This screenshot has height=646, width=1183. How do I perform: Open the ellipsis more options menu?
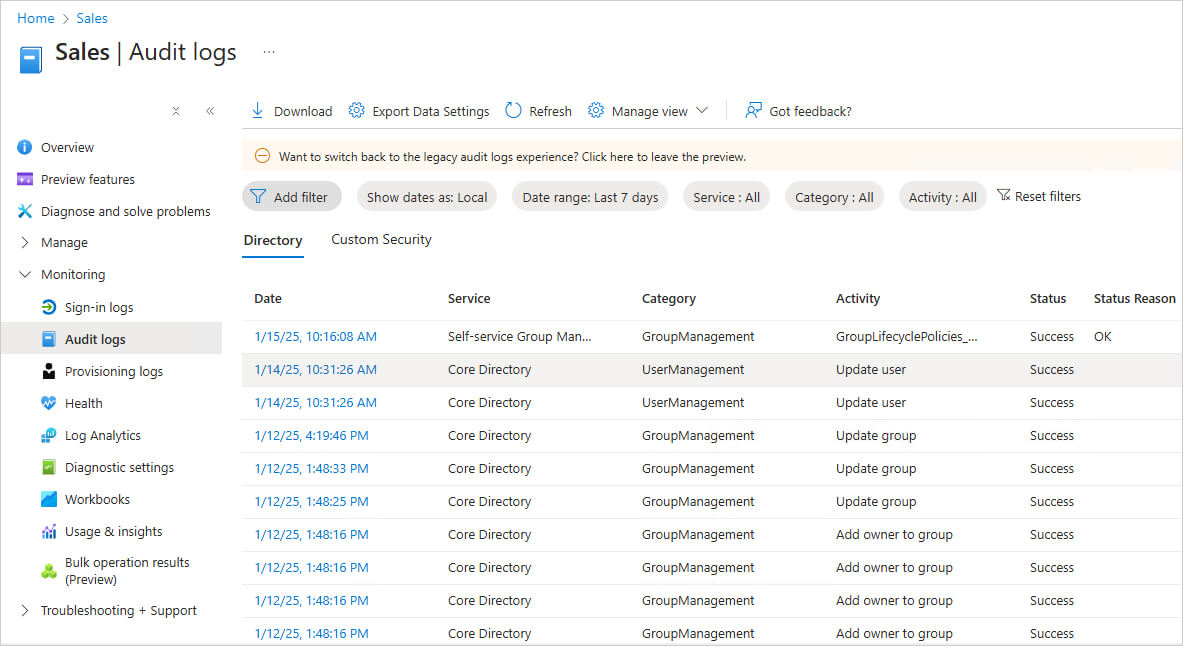pyautogui.click(x=269, y=52)
